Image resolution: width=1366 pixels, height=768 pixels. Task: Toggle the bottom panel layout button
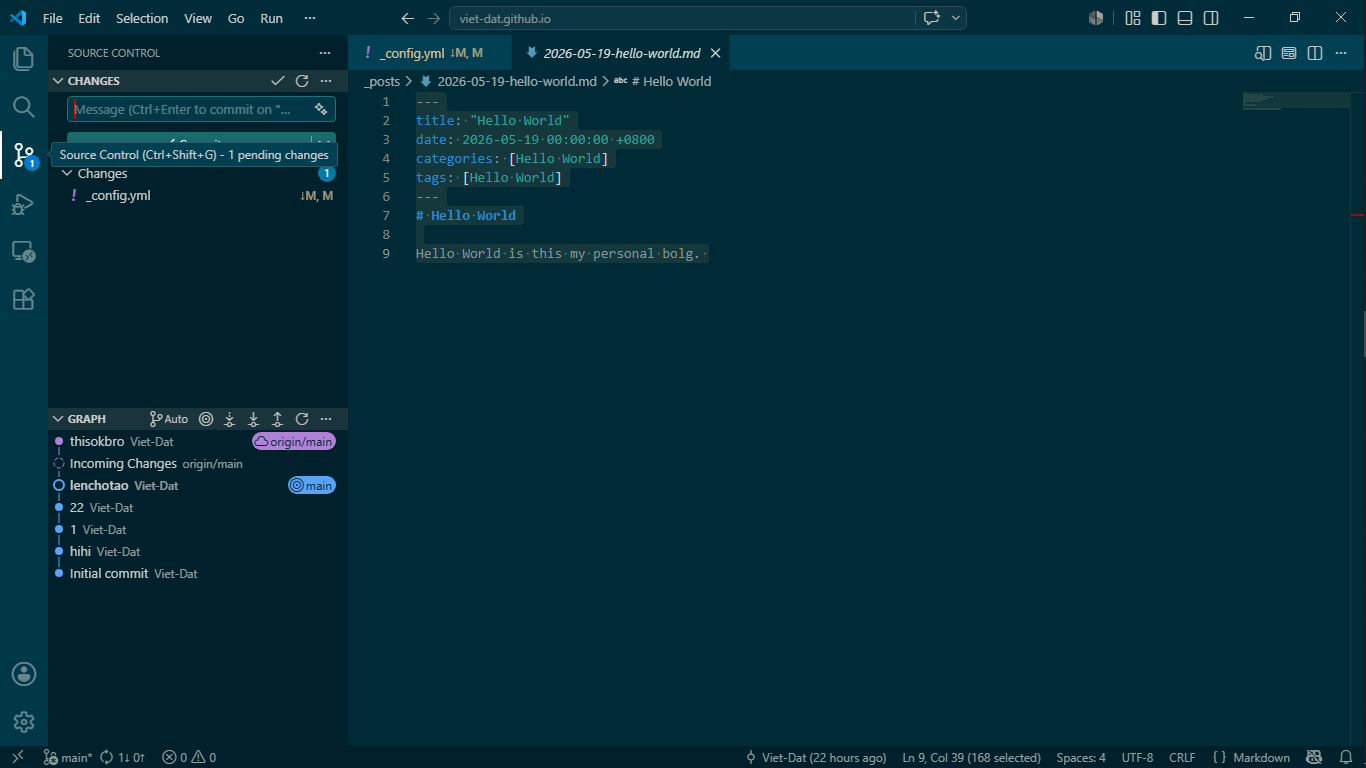point(1185,18)
